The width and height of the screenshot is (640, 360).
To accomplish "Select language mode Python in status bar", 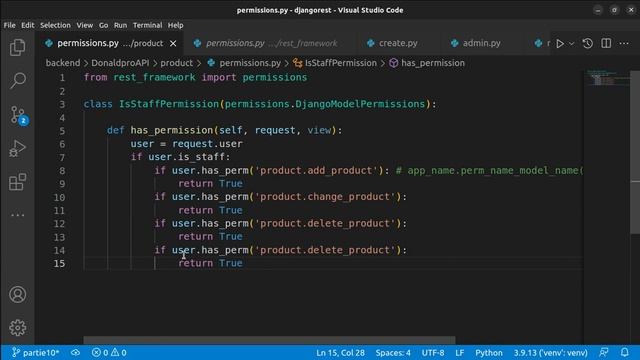I will (x=489, y=353).
